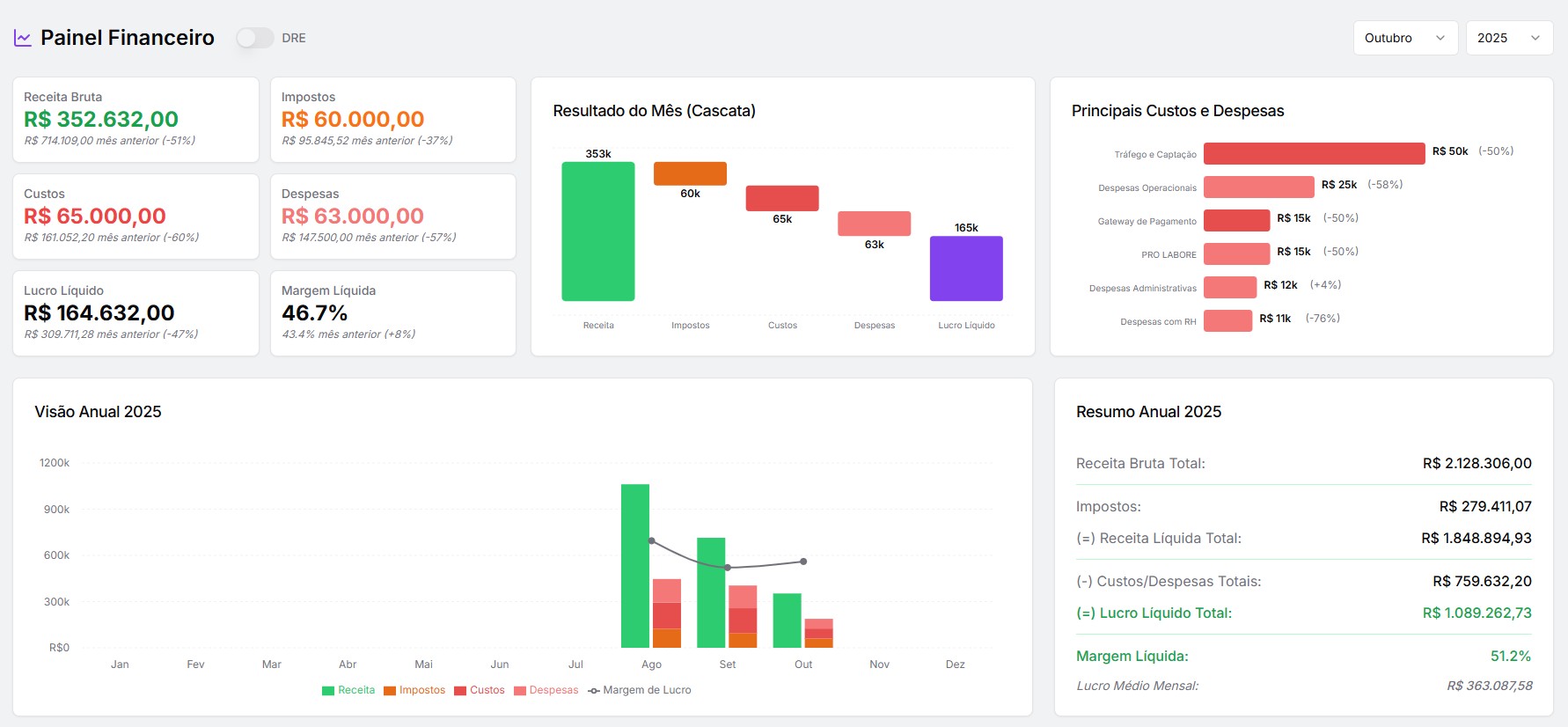The height and width of the screenshot is (727, 1568).
Task: Click the Gateway de Pagamento cost bar
Action: pyautogui.click(x=1237, y=220)
